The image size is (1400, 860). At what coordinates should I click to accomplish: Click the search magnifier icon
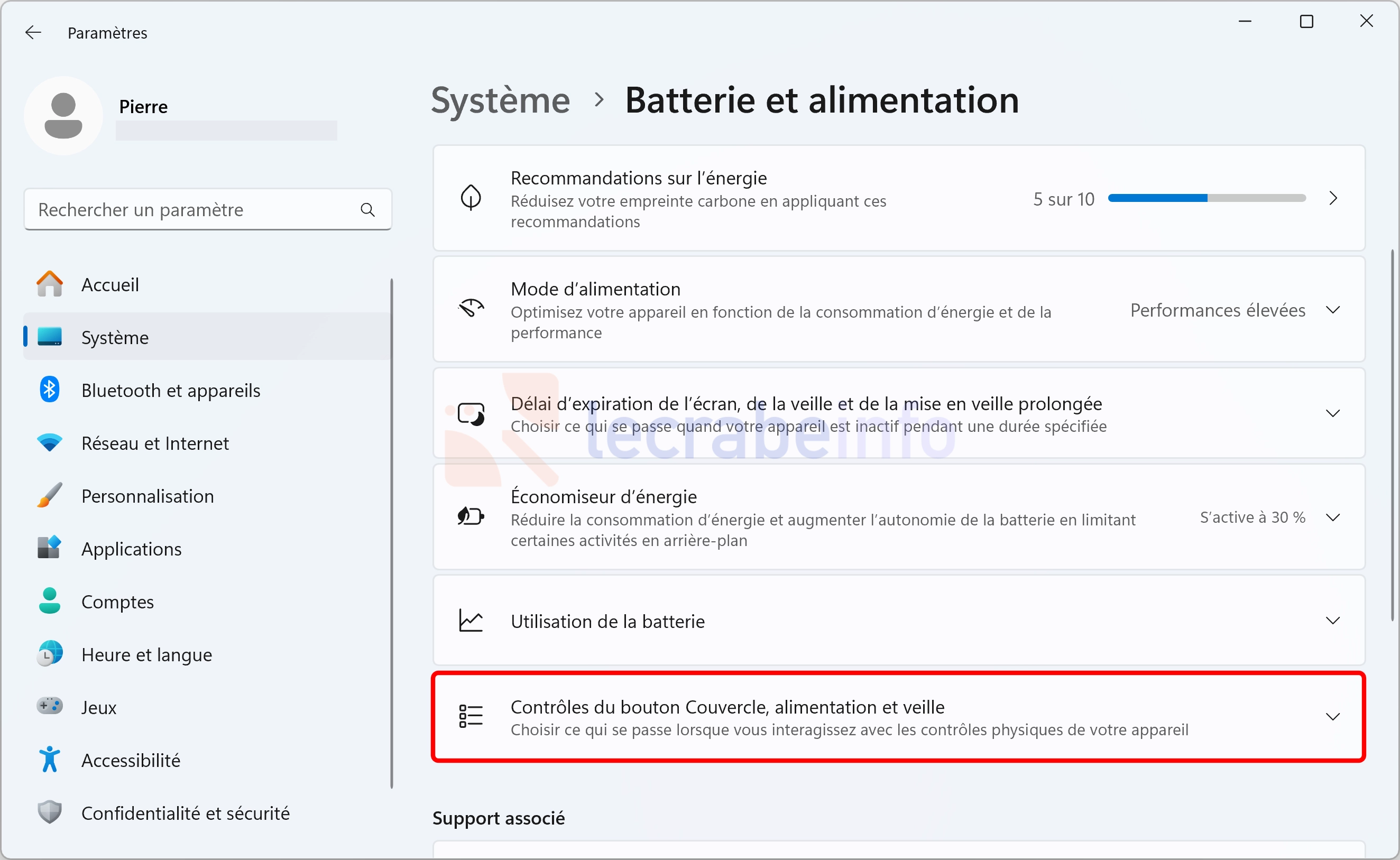pyautogui.click(x=367, y=210)
